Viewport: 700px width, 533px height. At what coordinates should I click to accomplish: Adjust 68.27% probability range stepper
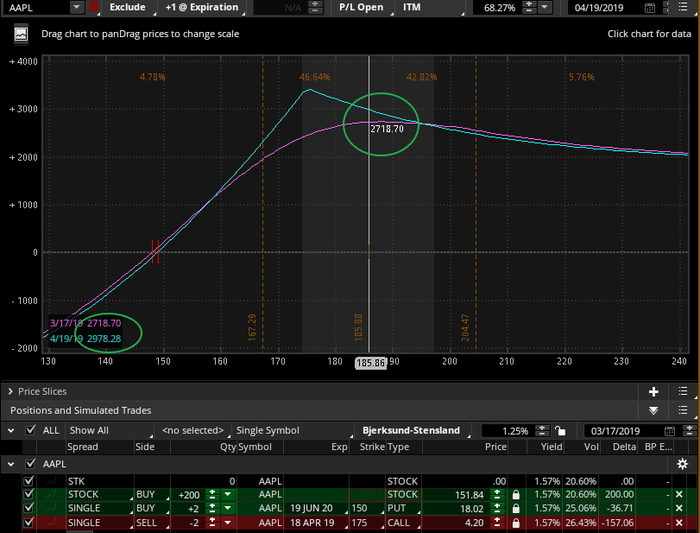pyautogui.click(x=529, y=7)
